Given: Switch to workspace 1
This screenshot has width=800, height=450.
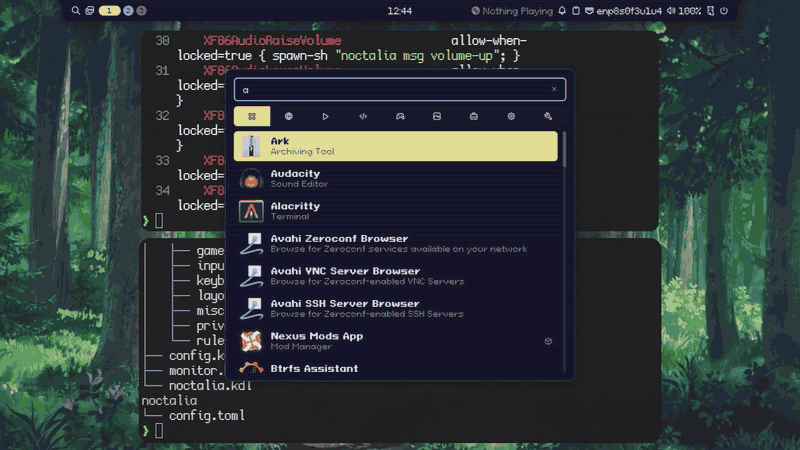Looking at the screenshot, I should [109, 11].
